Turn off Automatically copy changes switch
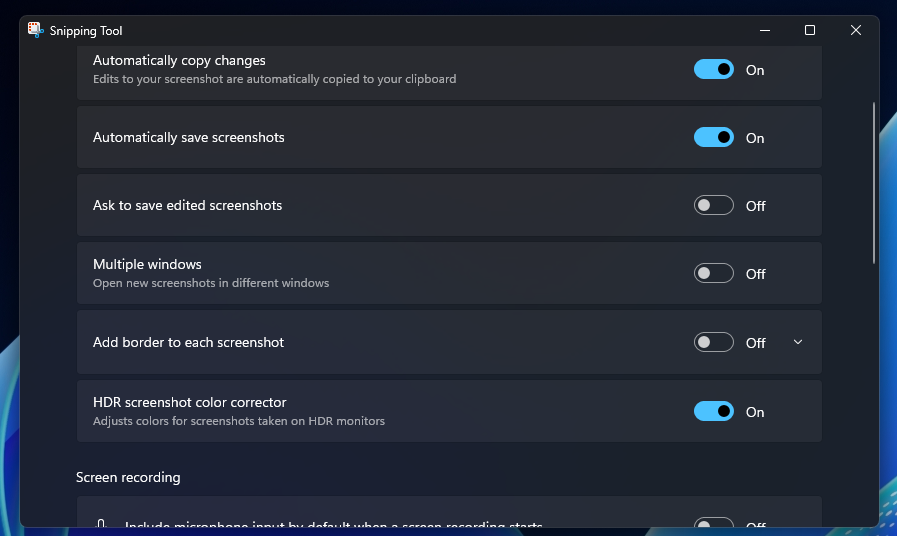The height and width of the screenshot is (536, 897). pos(713,70)
